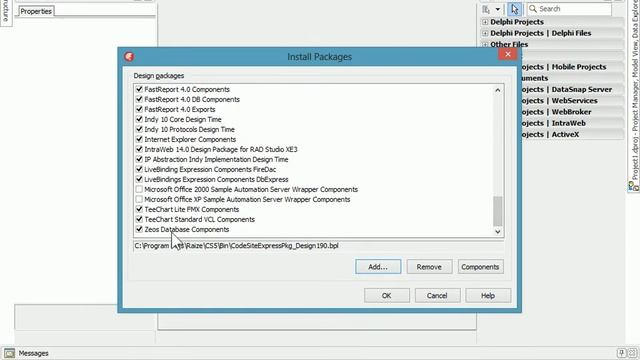Toggle LiveBindings Expression Components DbExpress checkbox

(x=139, y=179)
